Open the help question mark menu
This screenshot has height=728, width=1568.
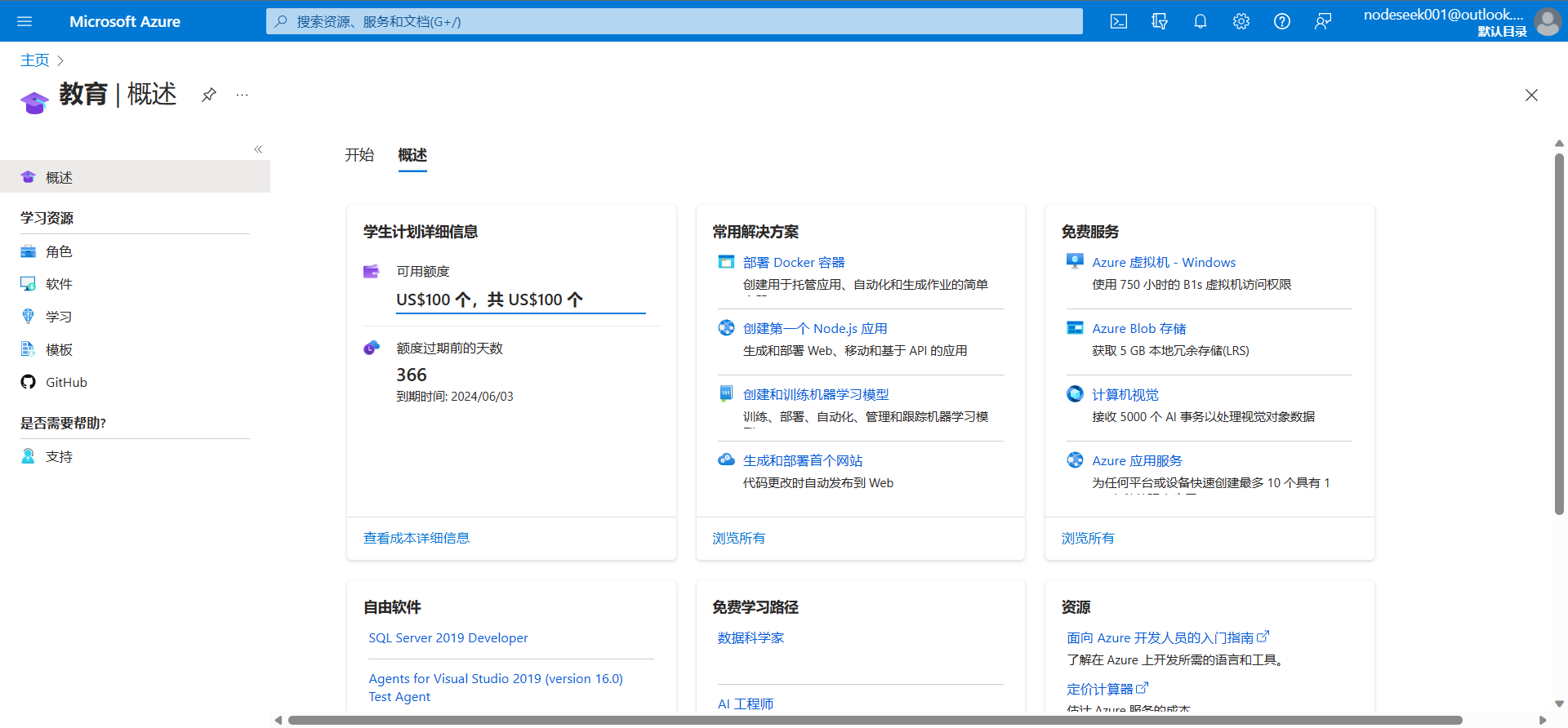click(x=1282, y=21)
